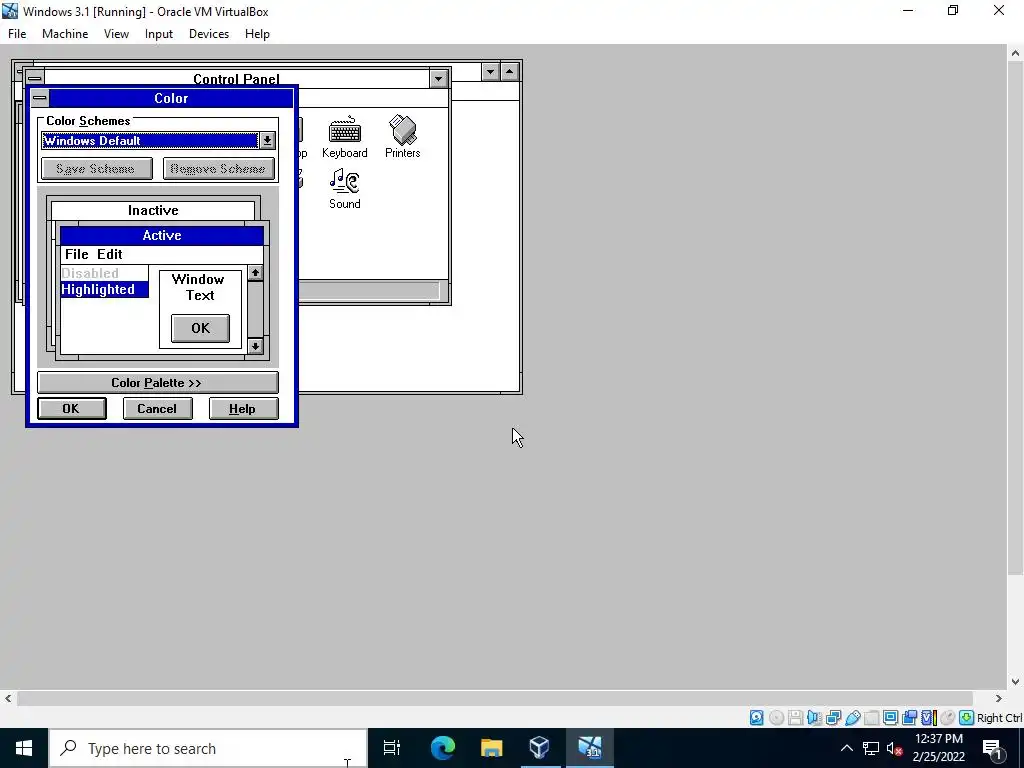Viewport: 1024px width, 768px height.
Task: Open the Printers icon in Control Panel
Action: click(402, 137)
